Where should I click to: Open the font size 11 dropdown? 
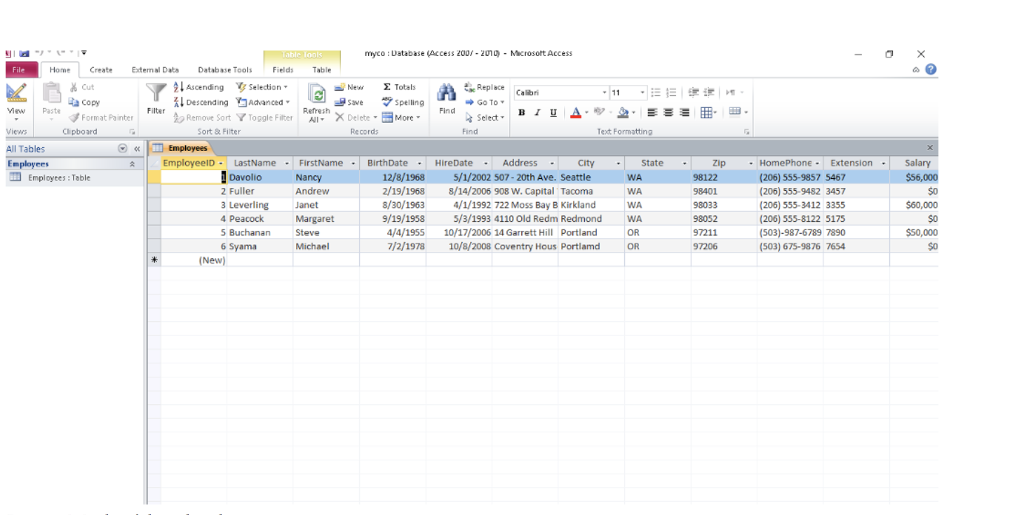(x=642, y=93)
